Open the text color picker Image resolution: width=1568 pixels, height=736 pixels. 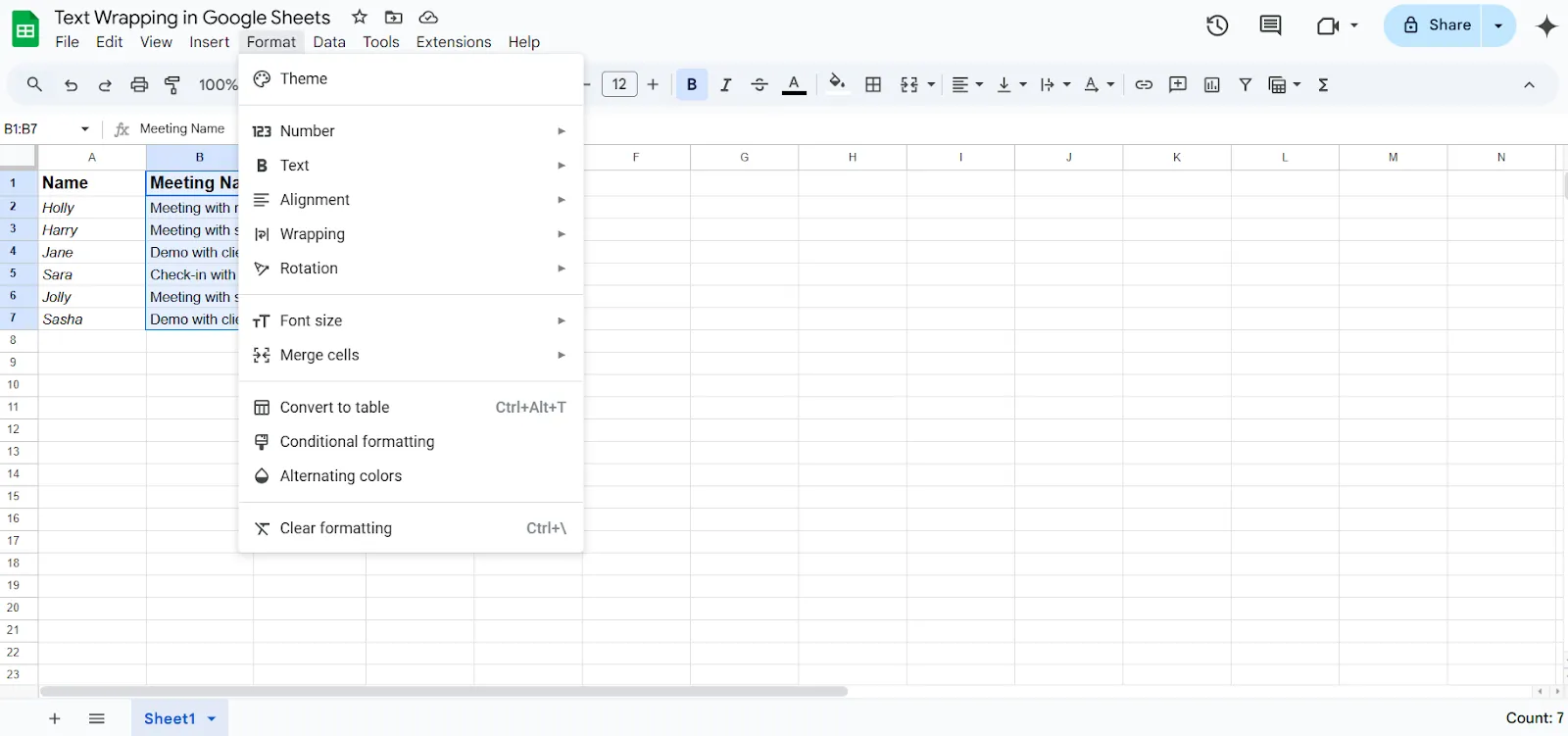pos(794,85)
